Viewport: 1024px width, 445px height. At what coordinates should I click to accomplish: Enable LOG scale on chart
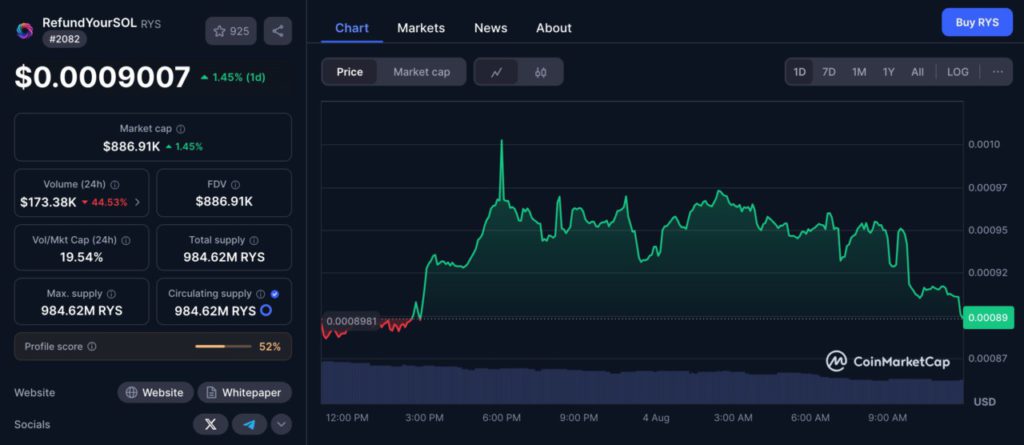coord(957,72)
